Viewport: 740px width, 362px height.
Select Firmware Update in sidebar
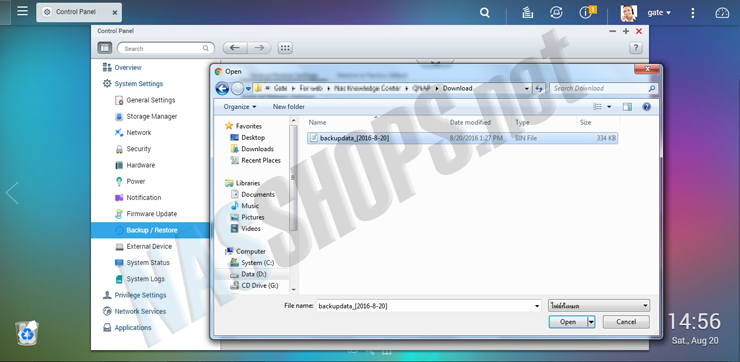[x=151, y=214]
